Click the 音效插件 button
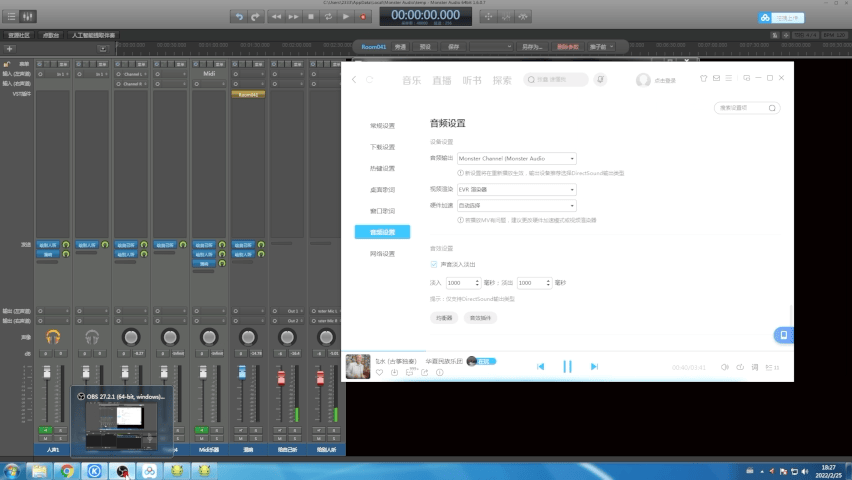Viewport: 852px width, 480px height. pyautogui.click(x=480, y=318)
